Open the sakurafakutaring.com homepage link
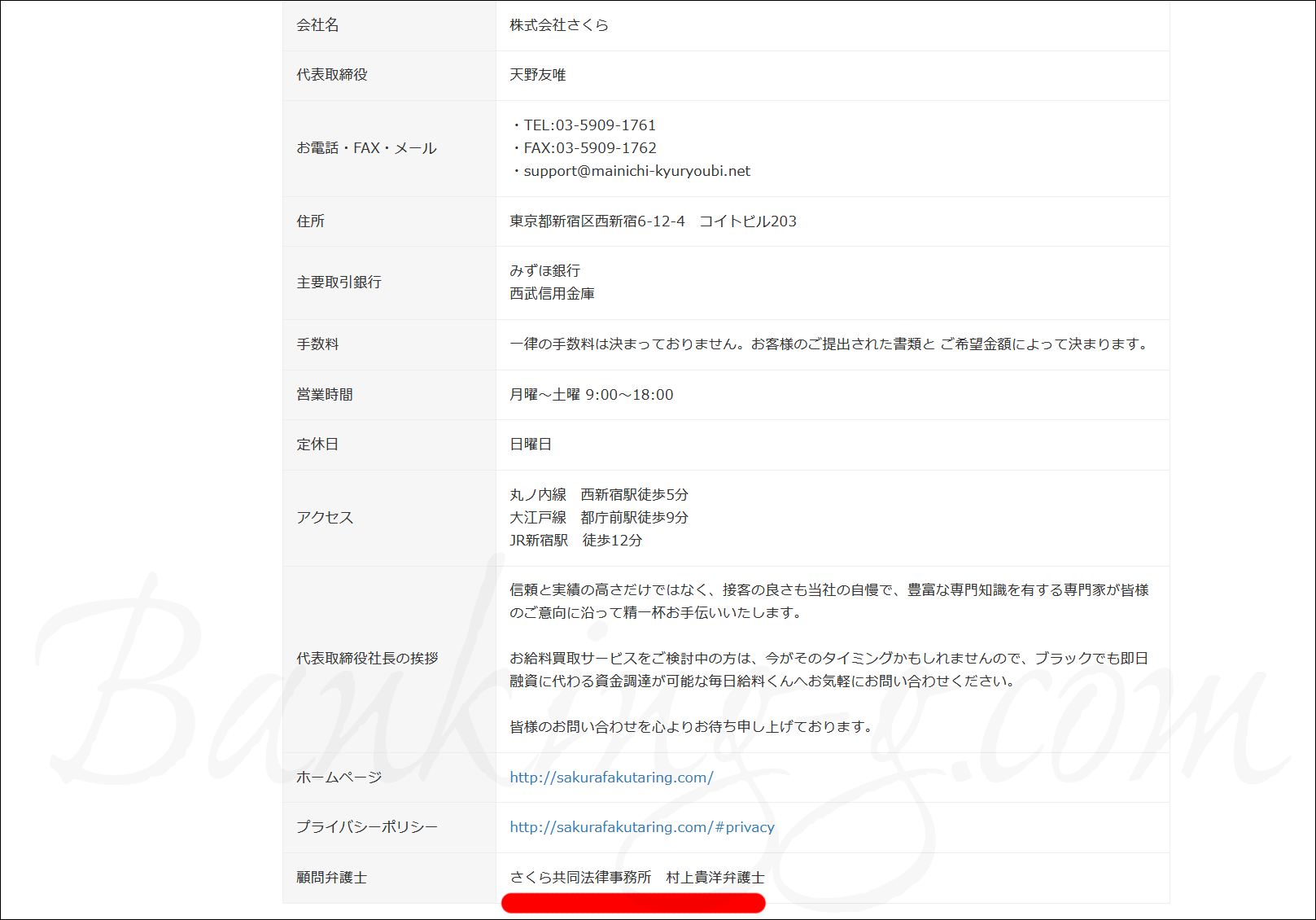Image resolution: width=1316 pixels, height=920 pixels. click(611, 778)
